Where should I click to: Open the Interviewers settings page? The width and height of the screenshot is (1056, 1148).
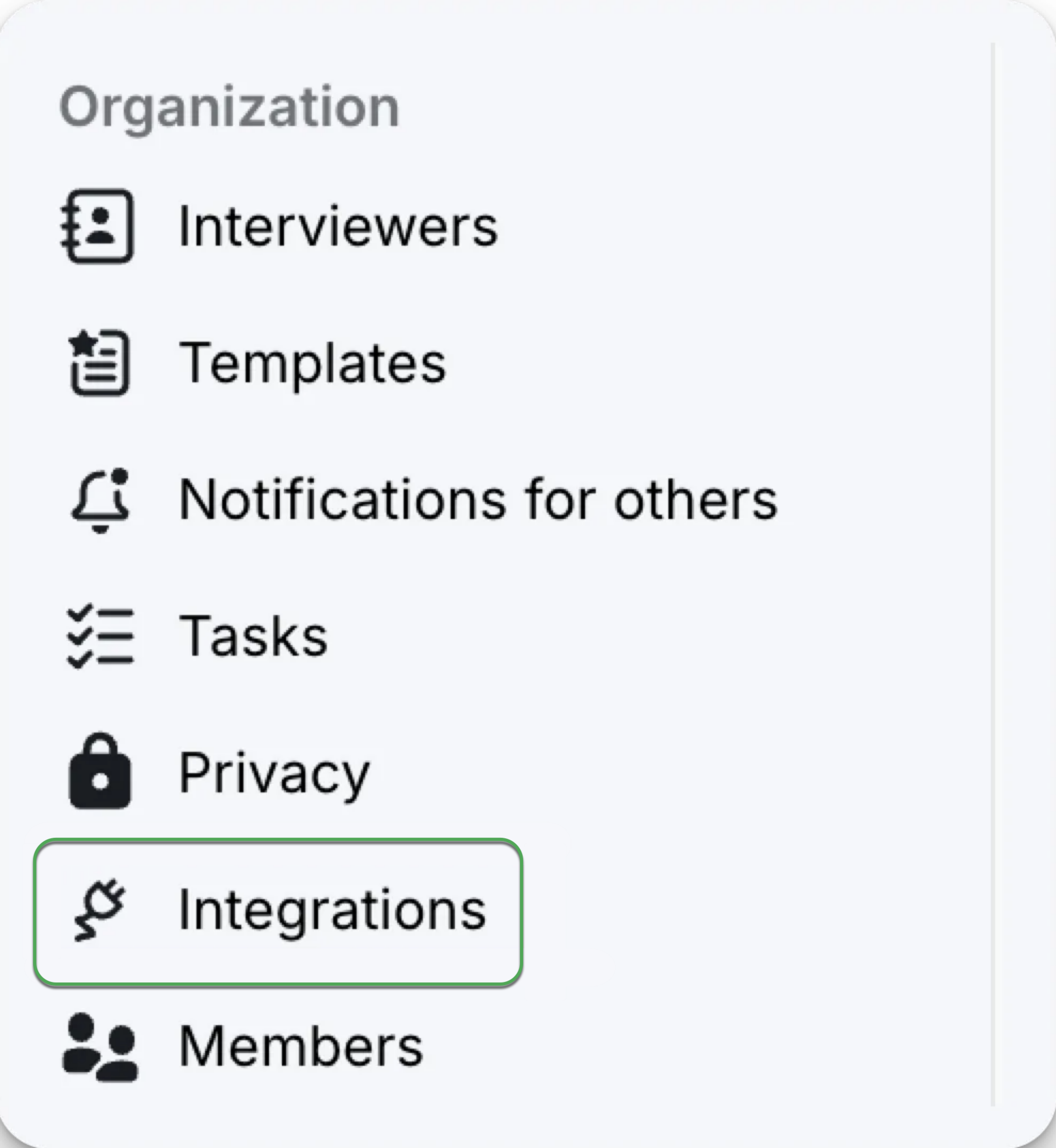click(338, 227)
